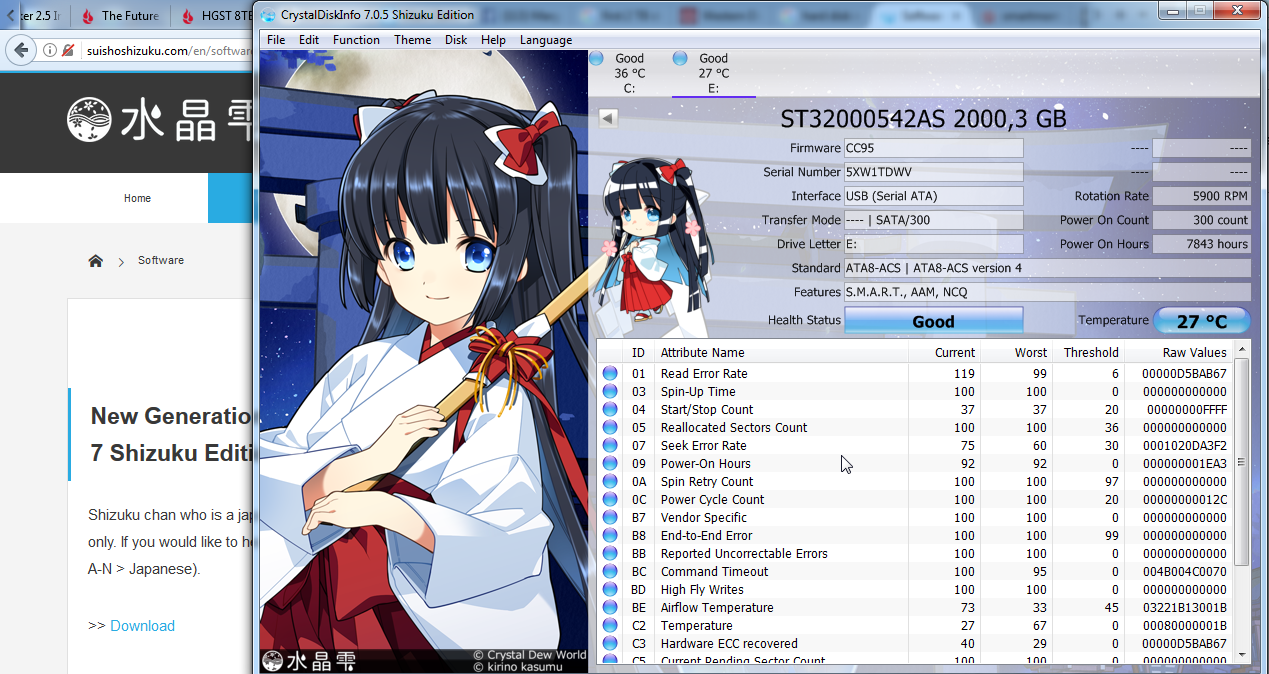The image size is (1269, 674).
Task: Click the Crystal Dew World site logo
Action: pyautogui.click(x=159, y=120)
